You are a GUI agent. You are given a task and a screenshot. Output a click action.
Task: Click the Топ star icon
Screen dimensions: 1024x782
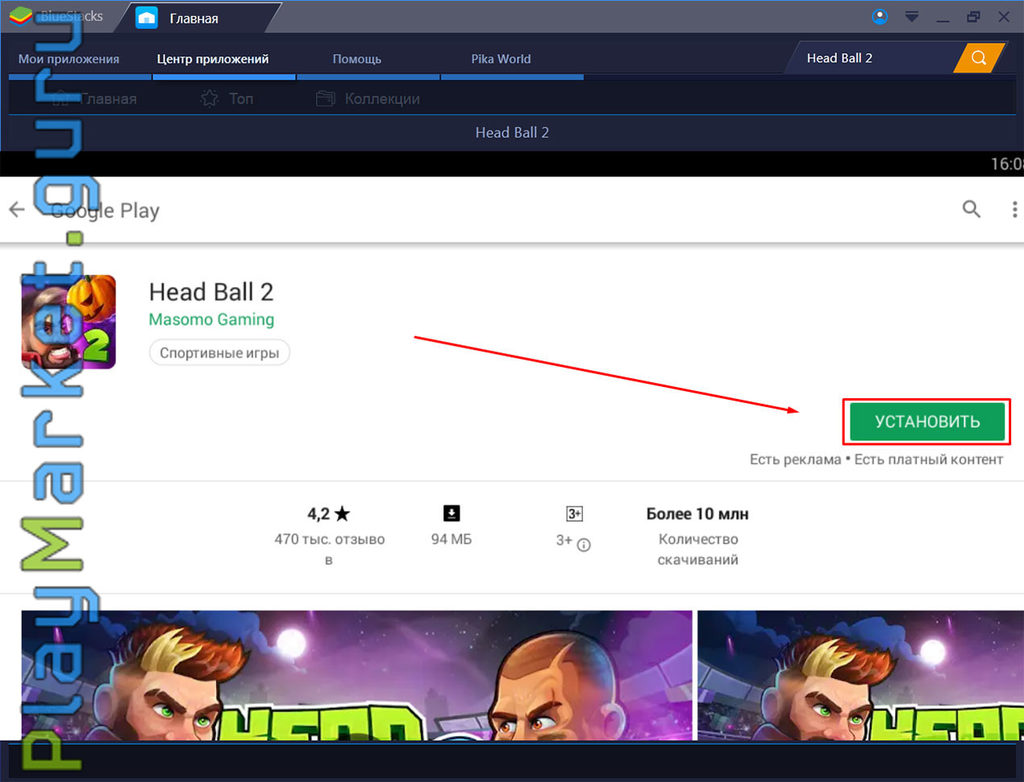click(x=210, y=99)
